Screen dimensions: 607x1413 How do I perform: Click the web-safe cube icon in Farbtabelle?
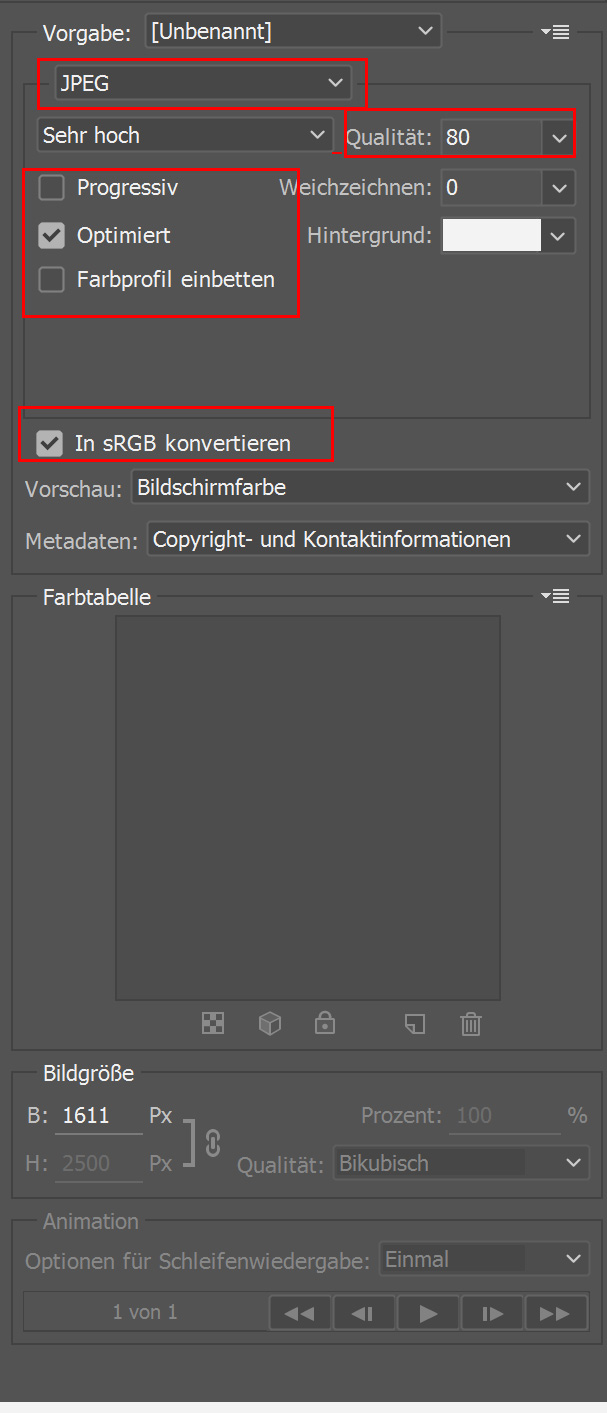(x=269, y=1023)
